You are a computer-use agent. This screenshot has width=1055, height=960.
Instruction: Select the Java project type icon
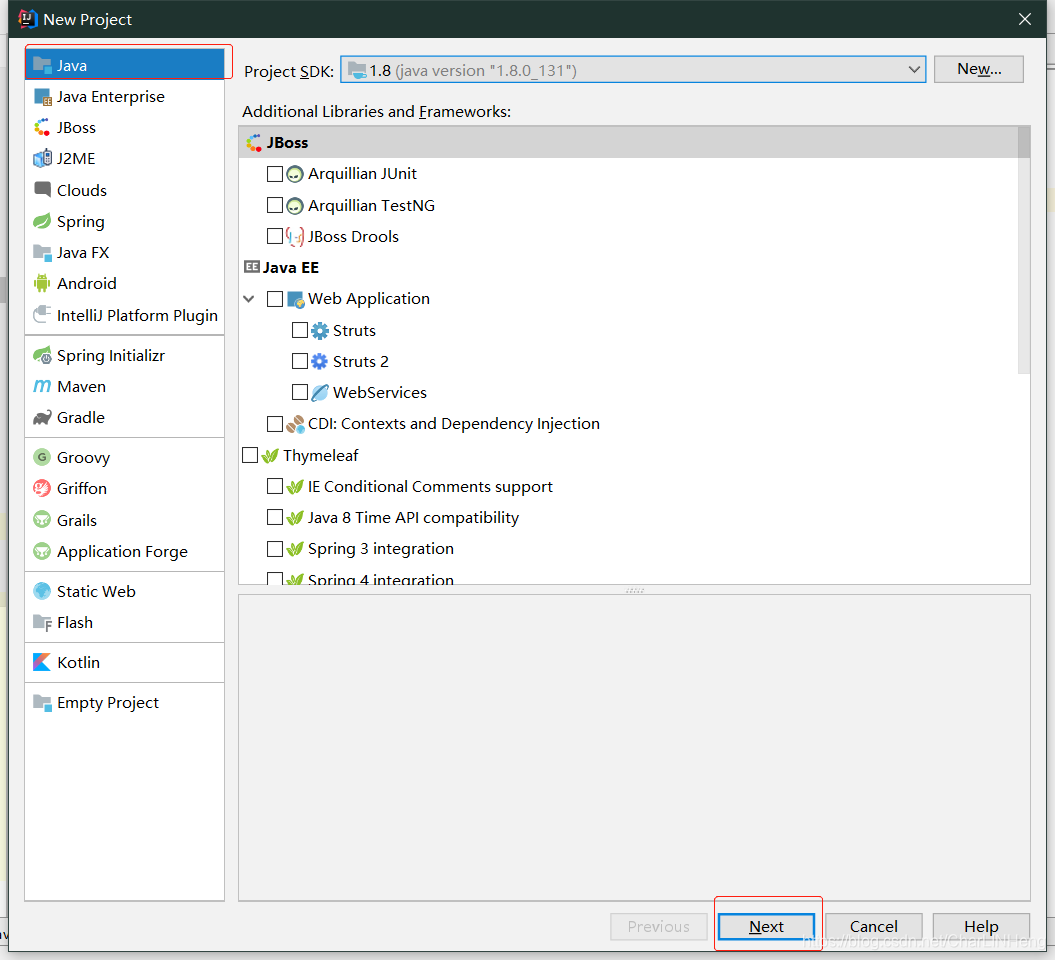pyautogui.click(x=42, y=65)
